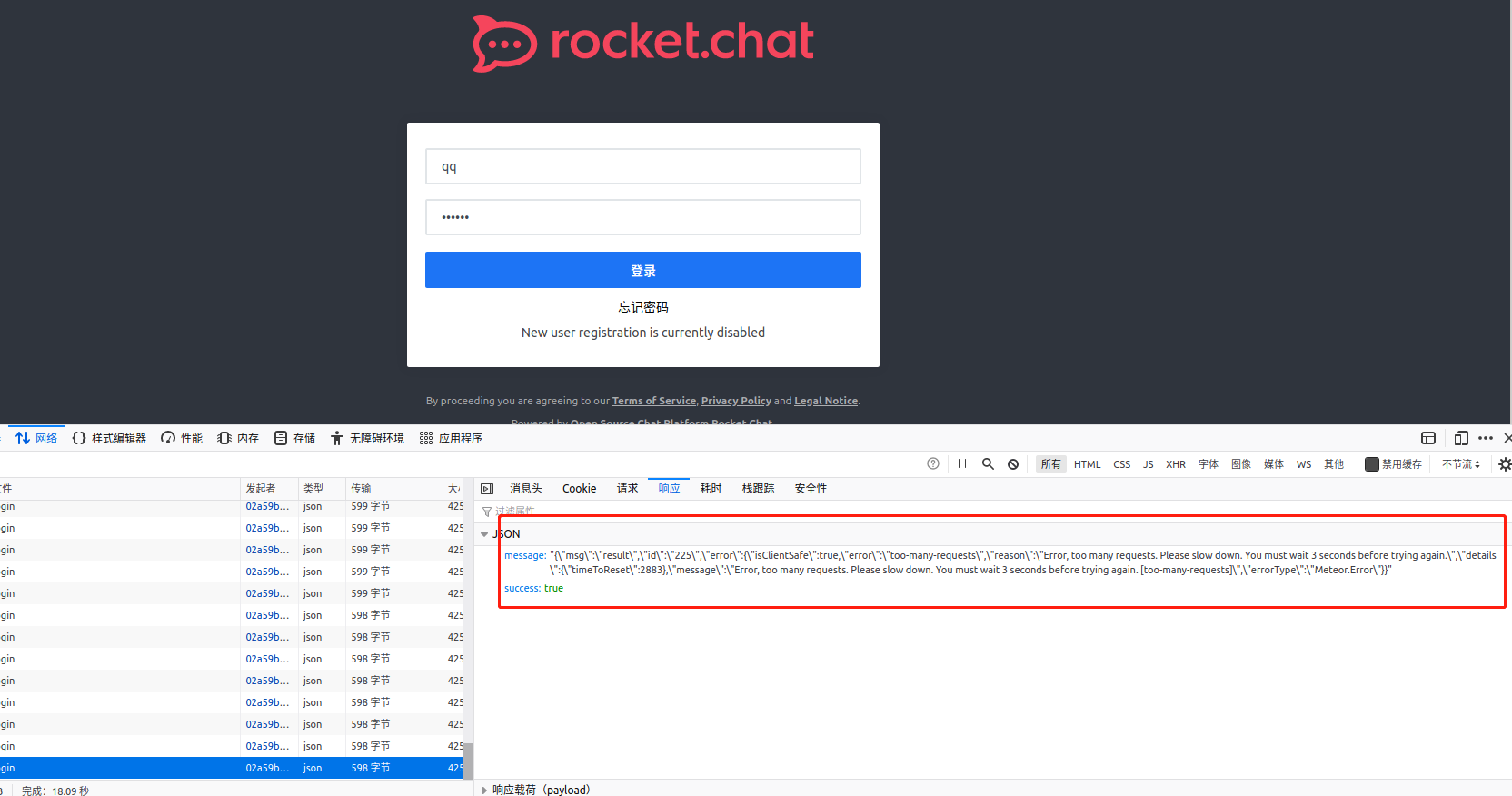Open the Application tab

(452, 438)
